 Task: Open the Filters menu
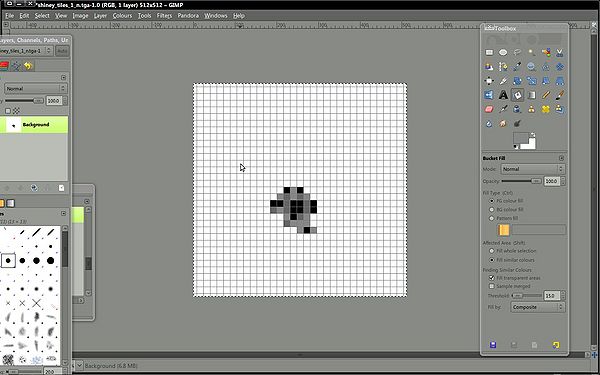click(x=164, y=16)
